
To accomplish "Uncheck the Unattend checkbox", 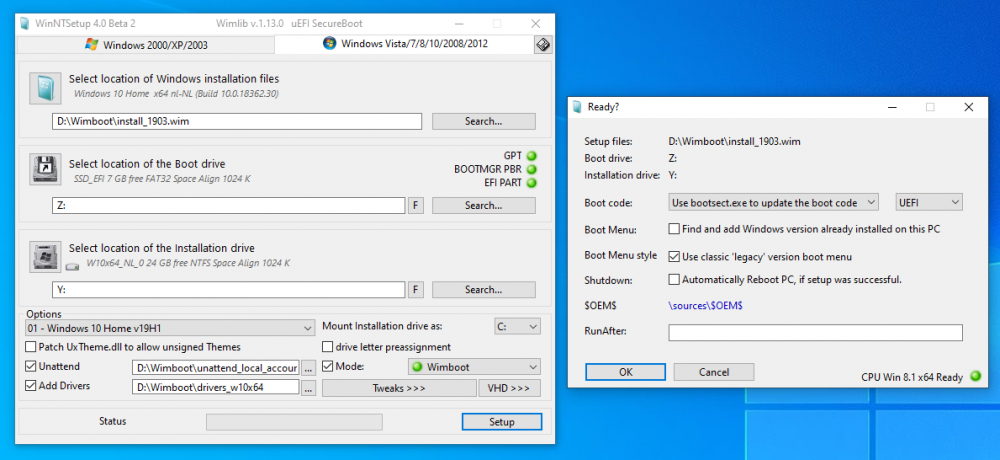I will [31, 366].
